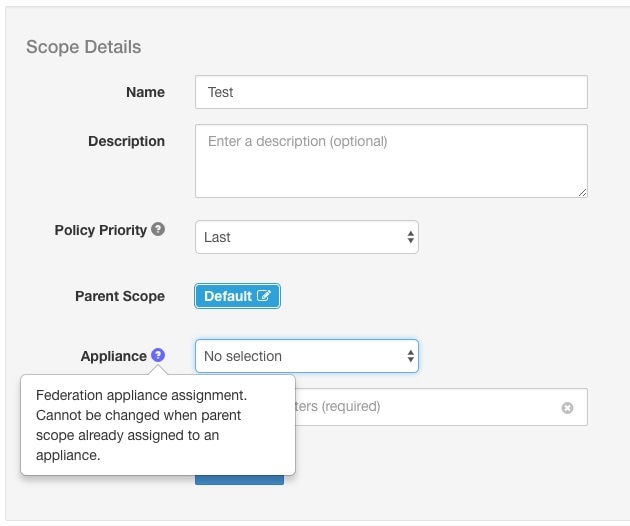The height and width of the screenshot is (526, 630).
Task: Click the Policy Priority help icon
Action: coord(157,230)
